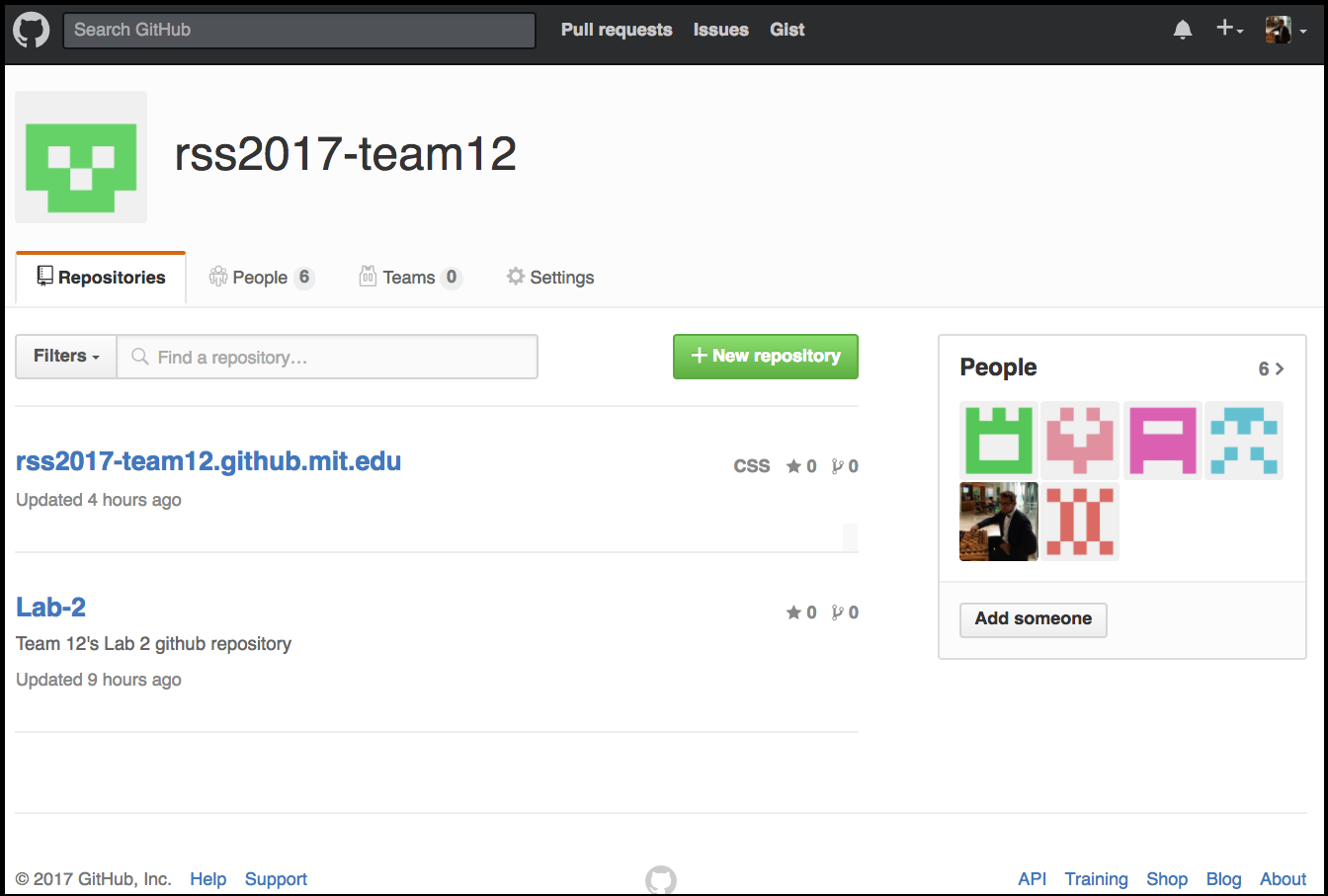Open the 6 members chevron link
Viewport: 1328px width, 896px height.
(x=1271, y=368)
